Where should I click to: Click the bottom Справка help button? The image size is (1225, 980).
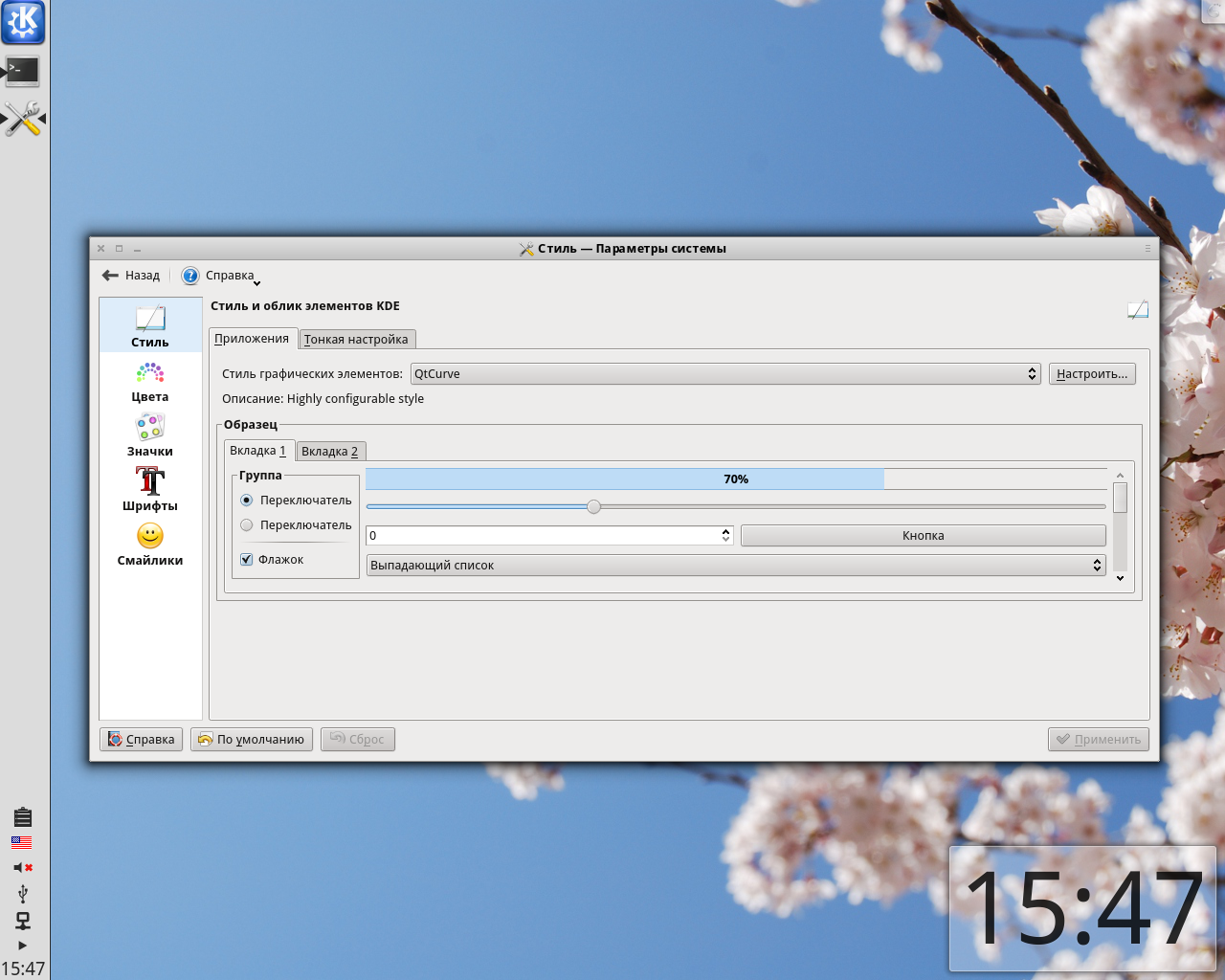click(142, 740)
